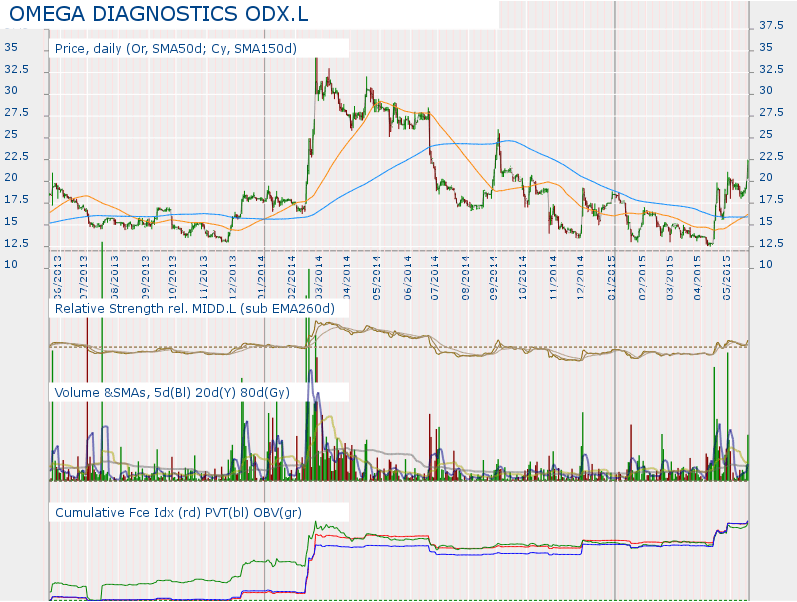Click the 08/2014 date axis label
The image size is (797, 602).
click(x=466, y=278)
